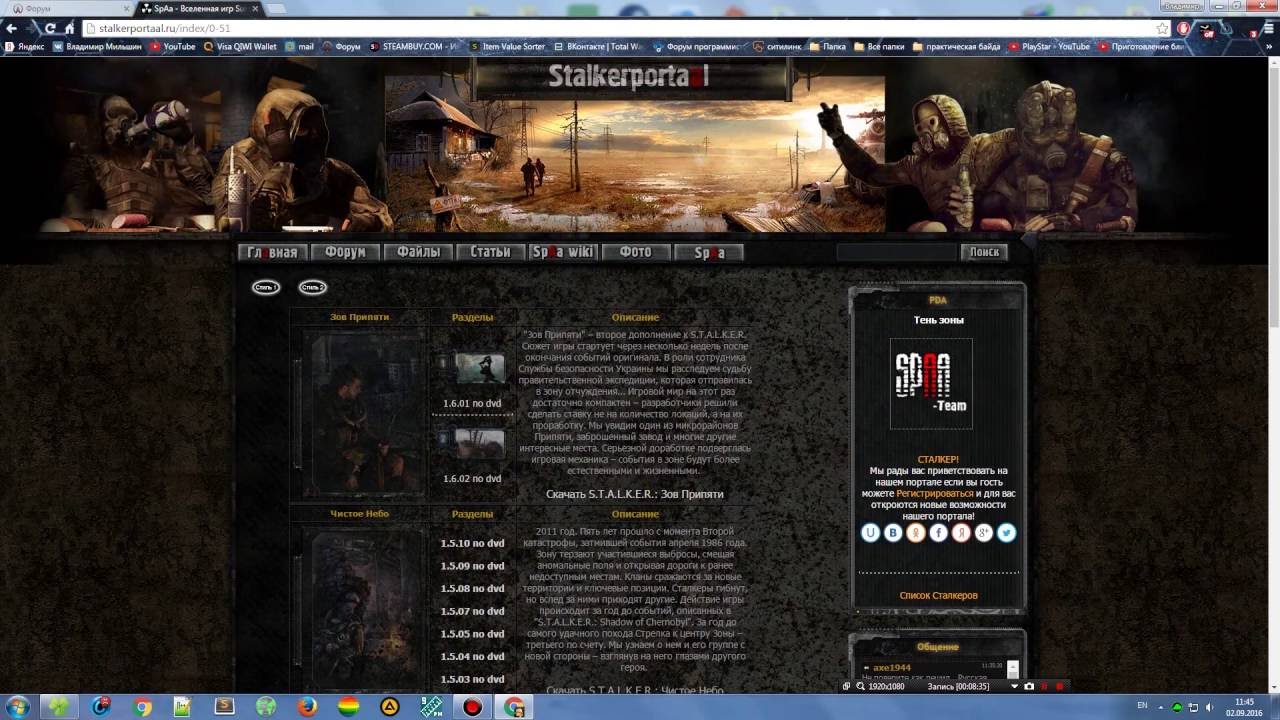Open the SpAa menu item

pyautogui.click(x=709, y=252)
